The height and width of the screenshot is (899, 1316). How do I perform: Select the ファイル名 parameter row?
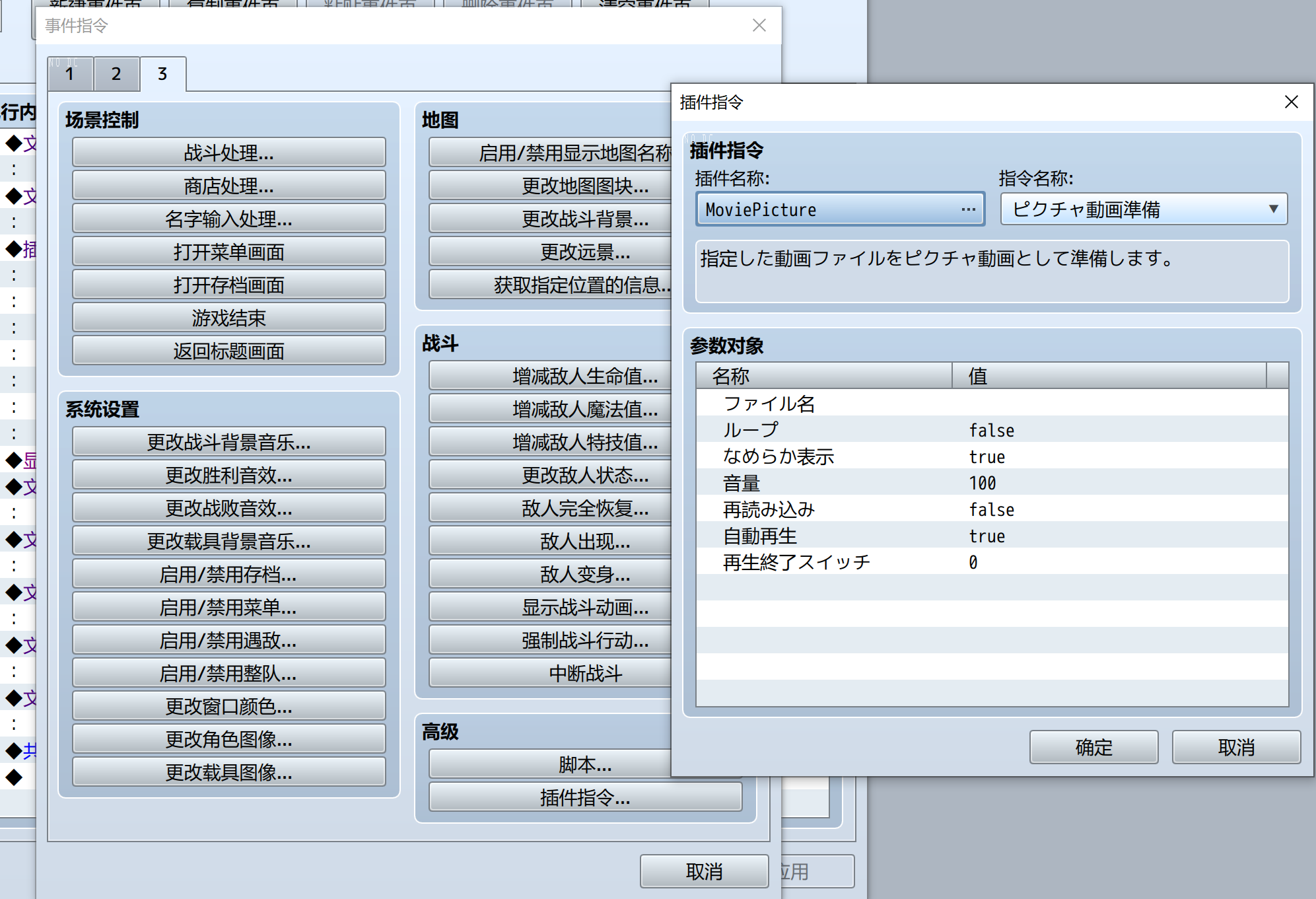point(992,403)
